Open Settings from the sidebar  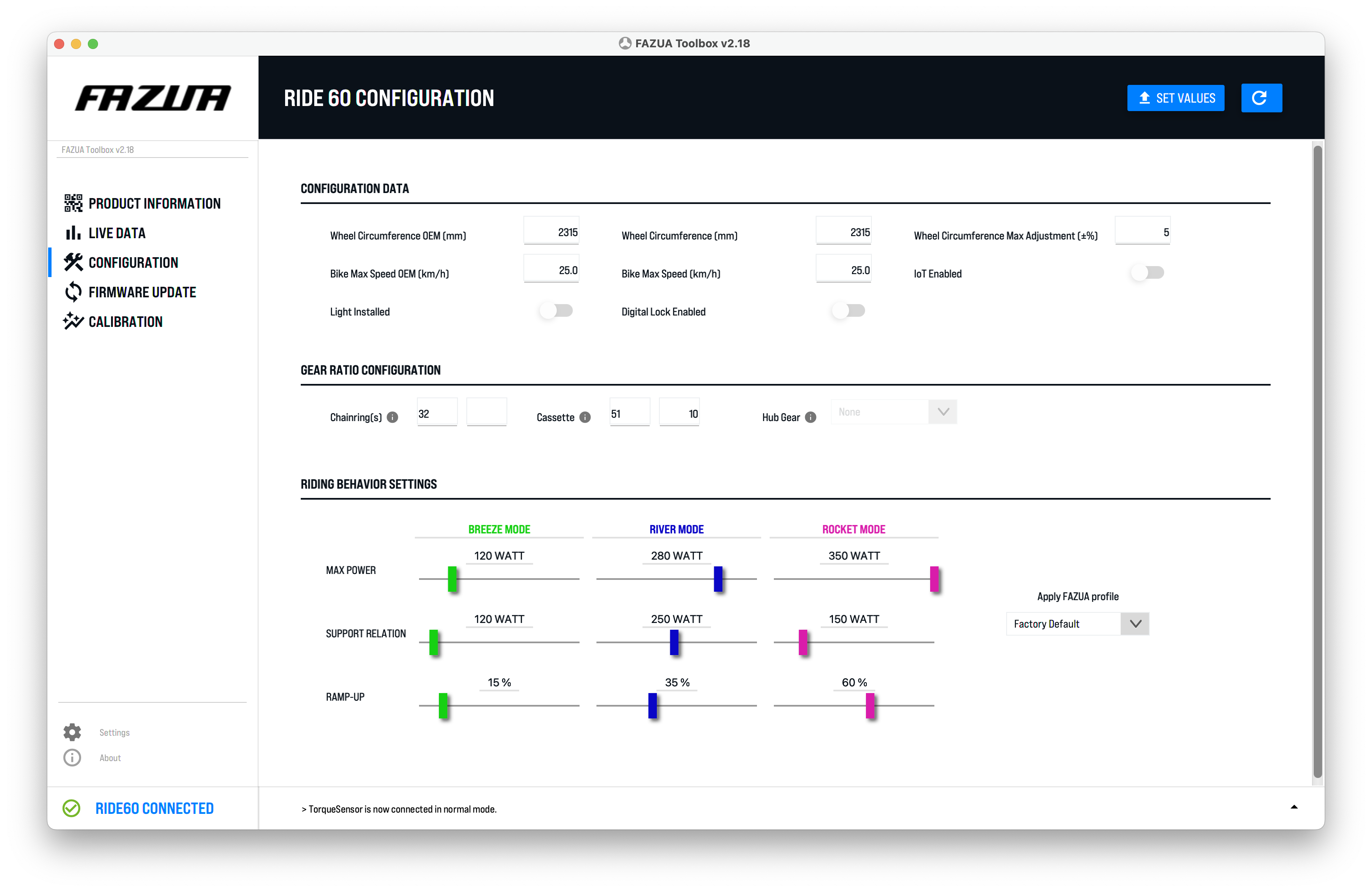pyautogui.click(x=114, y=732)
